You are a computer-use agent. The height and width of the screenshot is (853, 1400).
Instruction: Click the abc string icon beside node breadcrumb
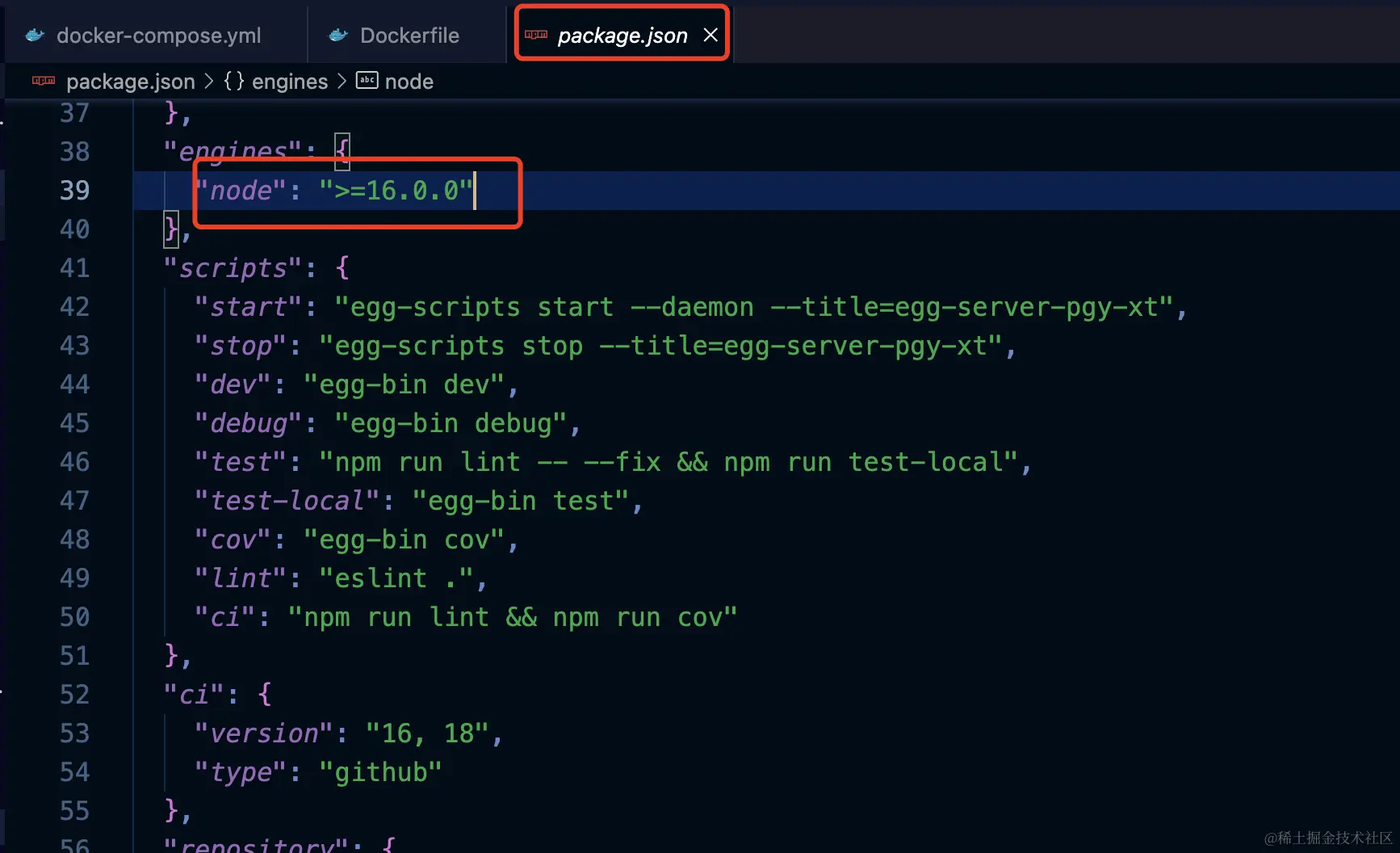click(x=367, y=81)
